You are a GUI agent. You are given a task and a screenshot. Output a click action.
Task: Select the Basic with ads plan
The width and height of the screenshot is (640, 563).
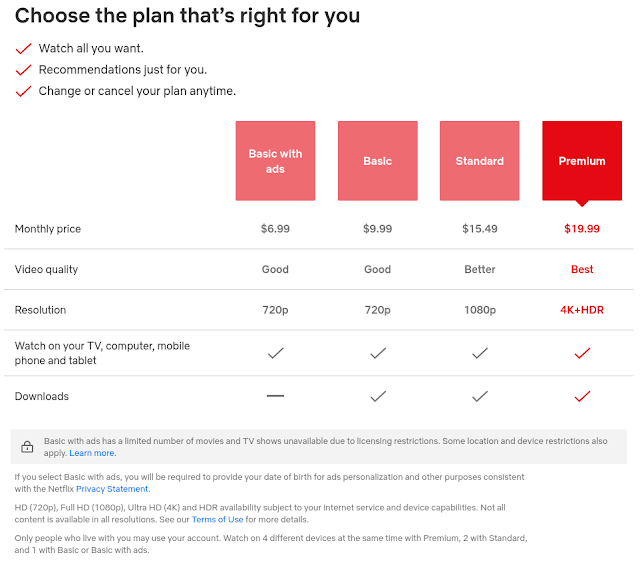275,160
